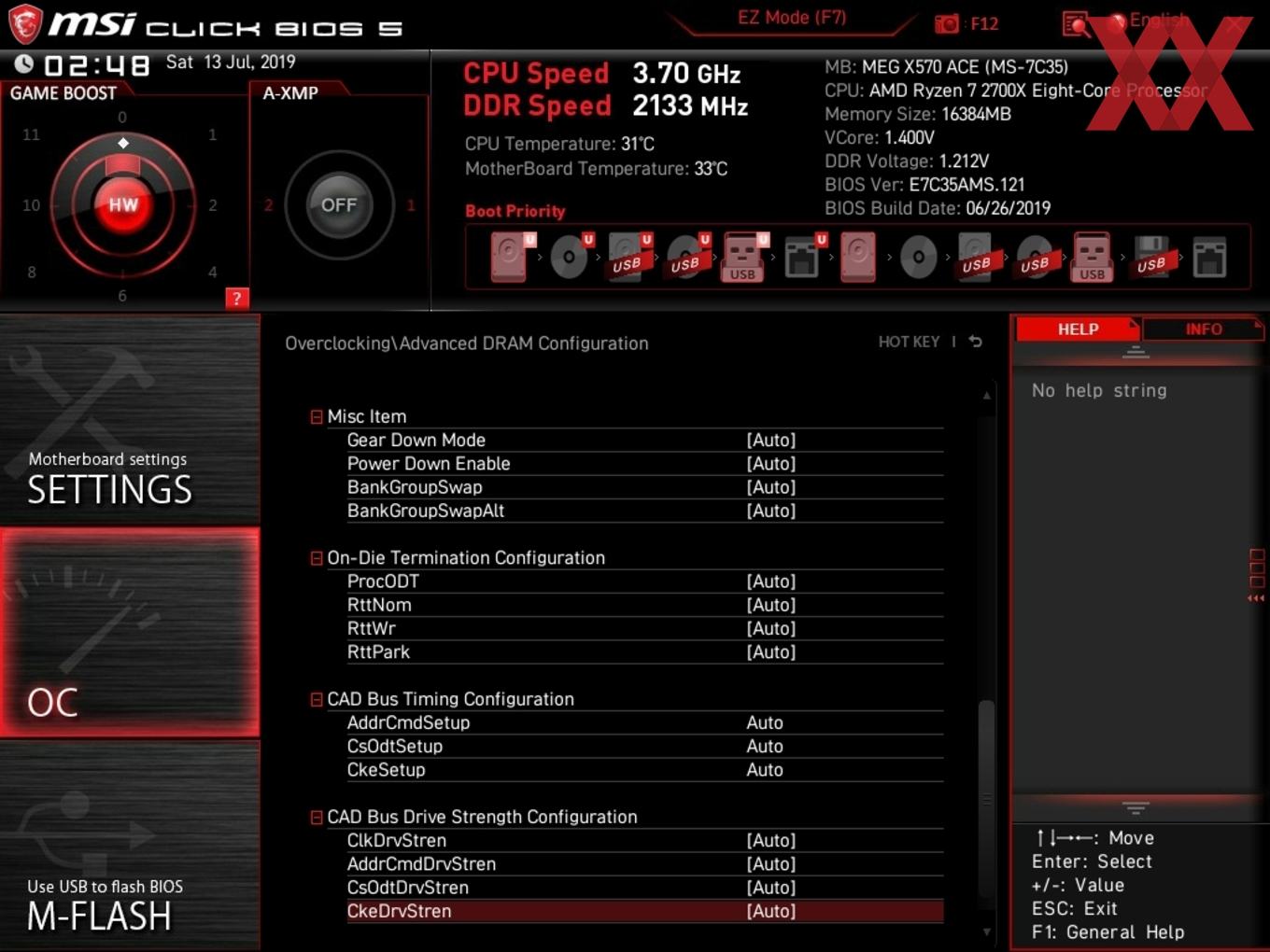Switch to the INFO tab
1270x952 pixels.
1203,329
